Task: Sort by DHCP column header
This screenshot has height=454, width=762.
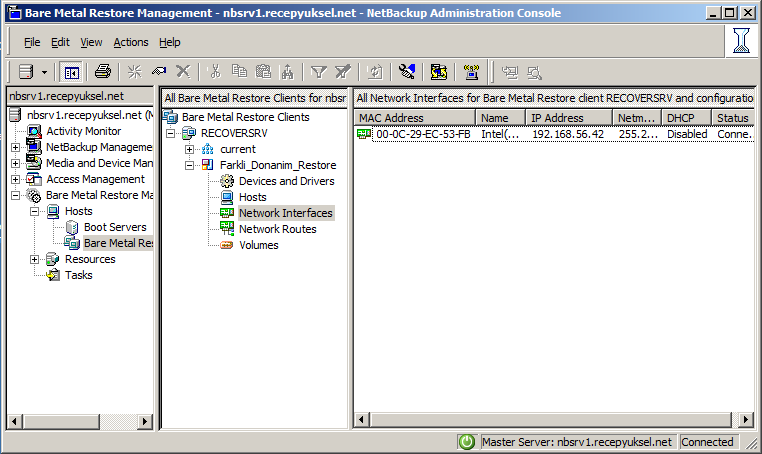Action: point(687,118)
